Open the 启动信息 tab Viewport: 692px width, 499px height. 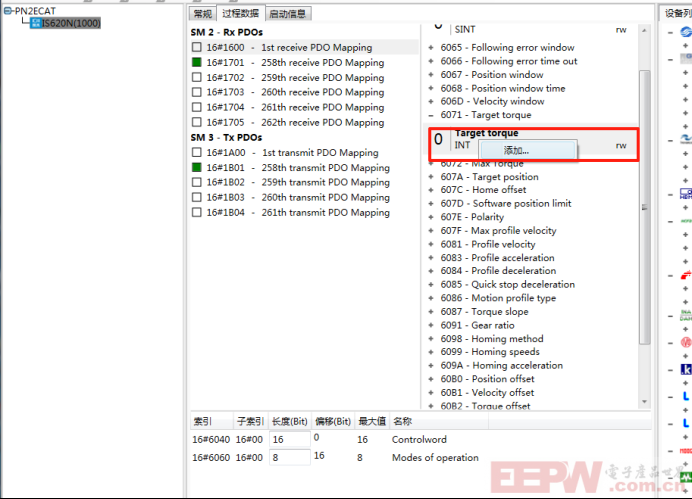(288, 14)
